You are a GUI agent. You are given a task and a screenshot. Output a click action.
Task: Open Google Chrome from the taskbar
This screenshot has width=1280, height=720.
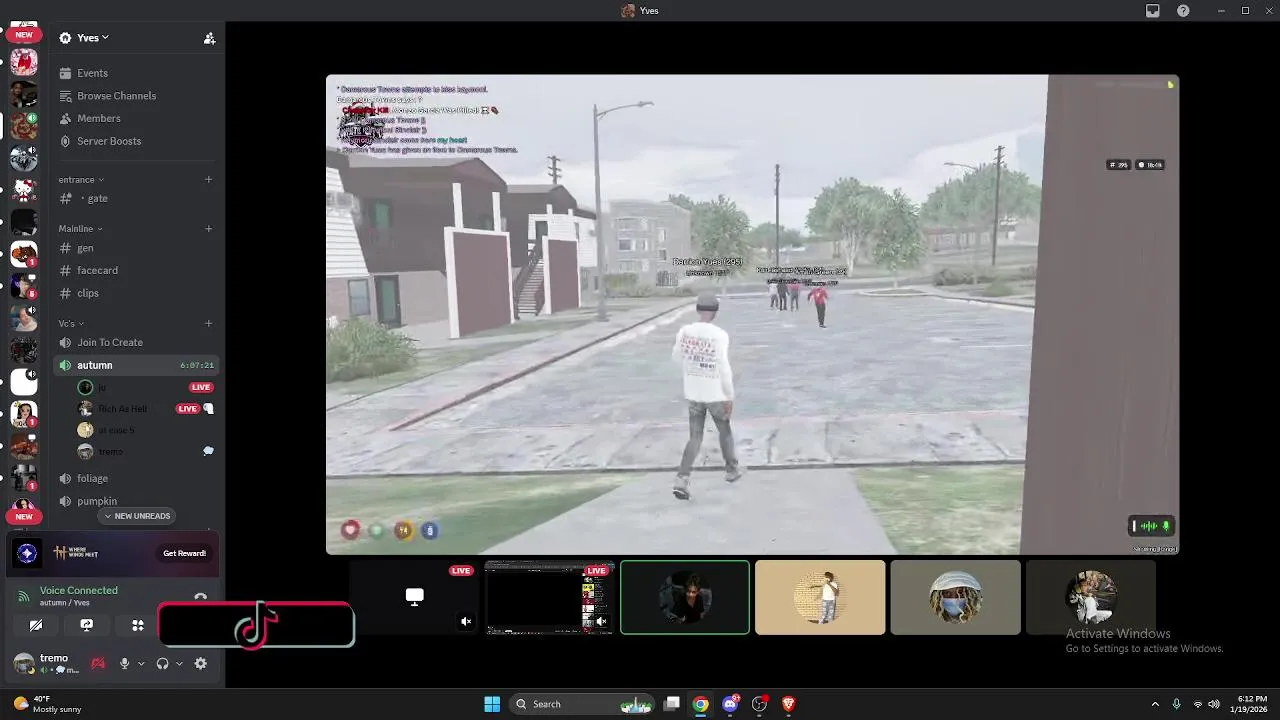[x=701, y=704]
